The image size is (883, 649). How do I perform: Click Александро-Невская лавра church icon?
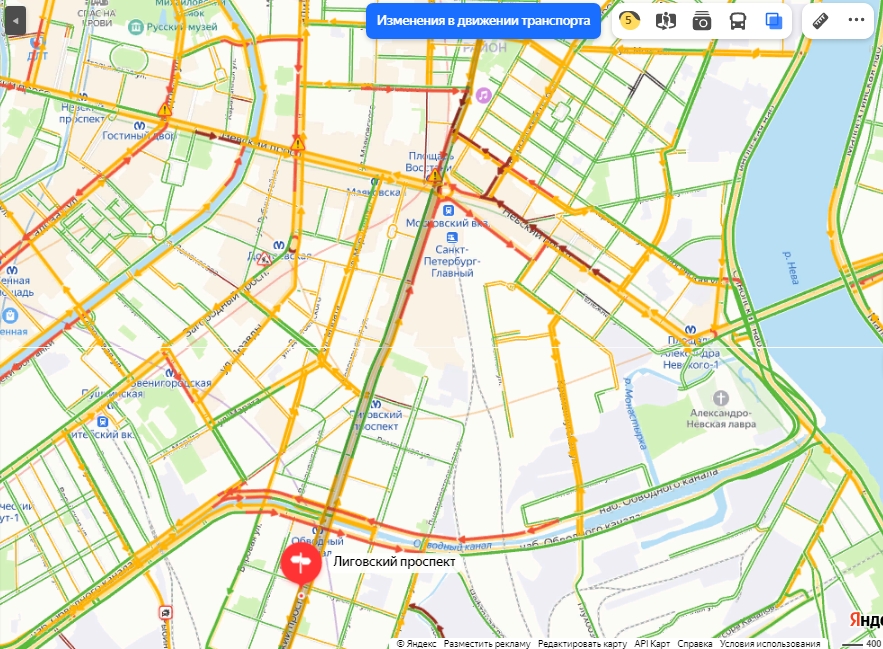point(721,398)
